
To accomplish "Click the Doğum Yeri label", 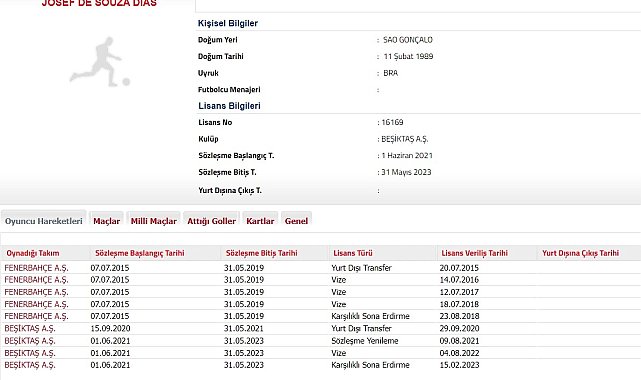I will point(217,40).
